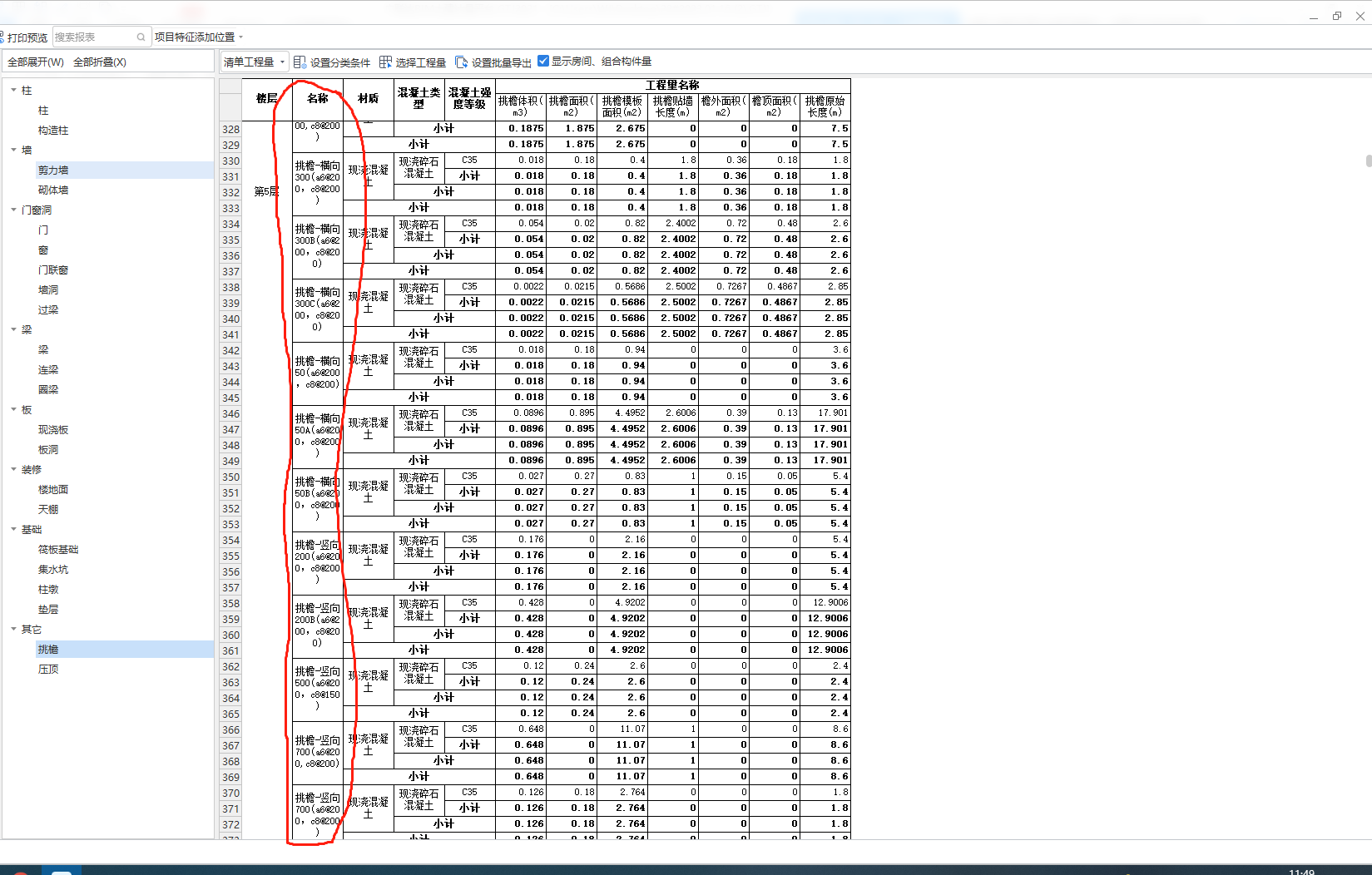The width and height of the screenshot is (1372, 875).
Task: Select 集水坑 in the tree
Action: click(x=53, y=570)
